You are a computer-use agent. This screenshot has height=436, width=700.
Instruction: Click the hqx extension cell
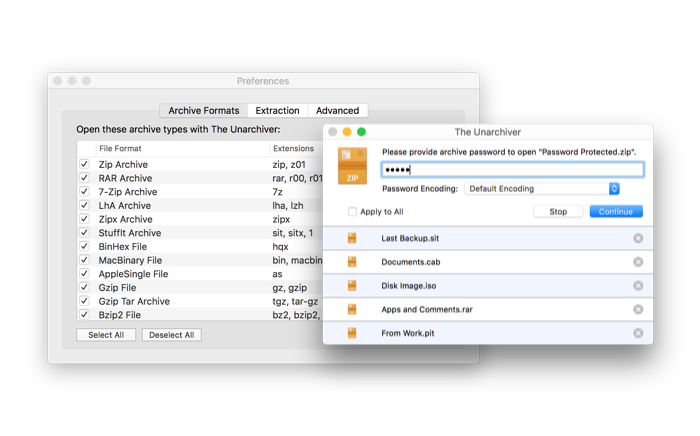(280, 246)
